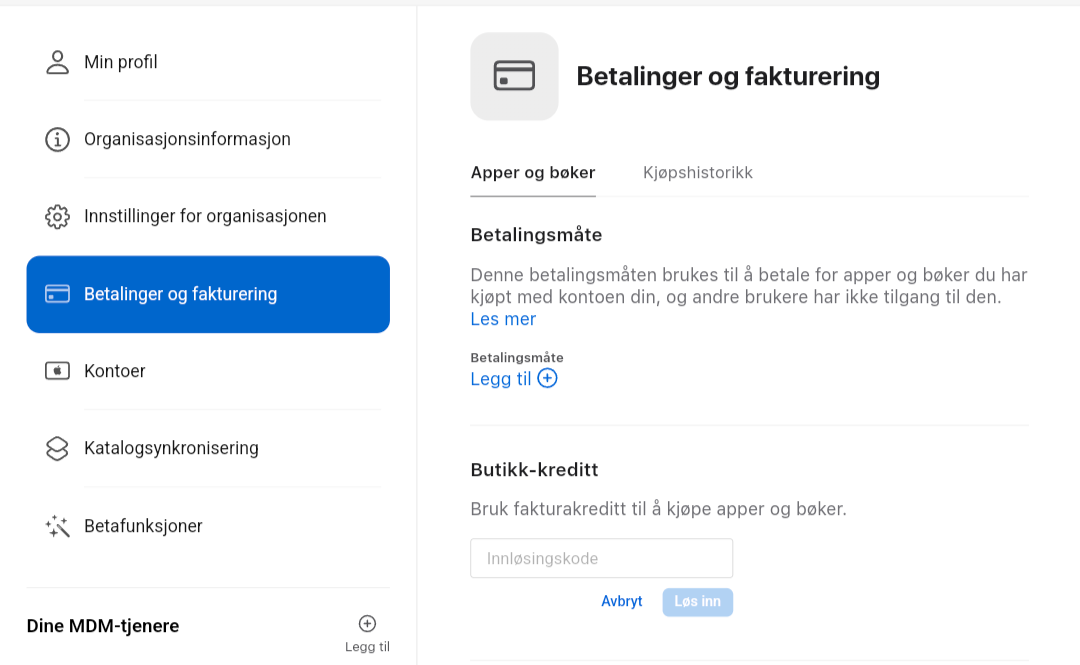Click Legg til under Betalingsmåte
The image size is (1080, 665).
tap(501, 379)
